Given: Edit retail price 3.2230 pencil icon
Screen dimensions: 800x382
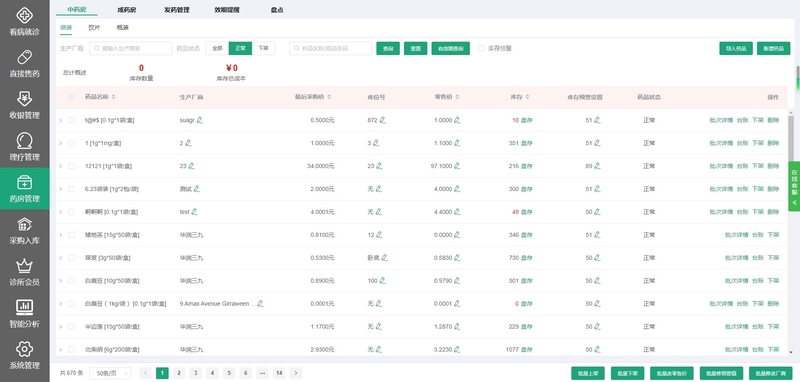Looking at the screenshot, I should [457, 349].
